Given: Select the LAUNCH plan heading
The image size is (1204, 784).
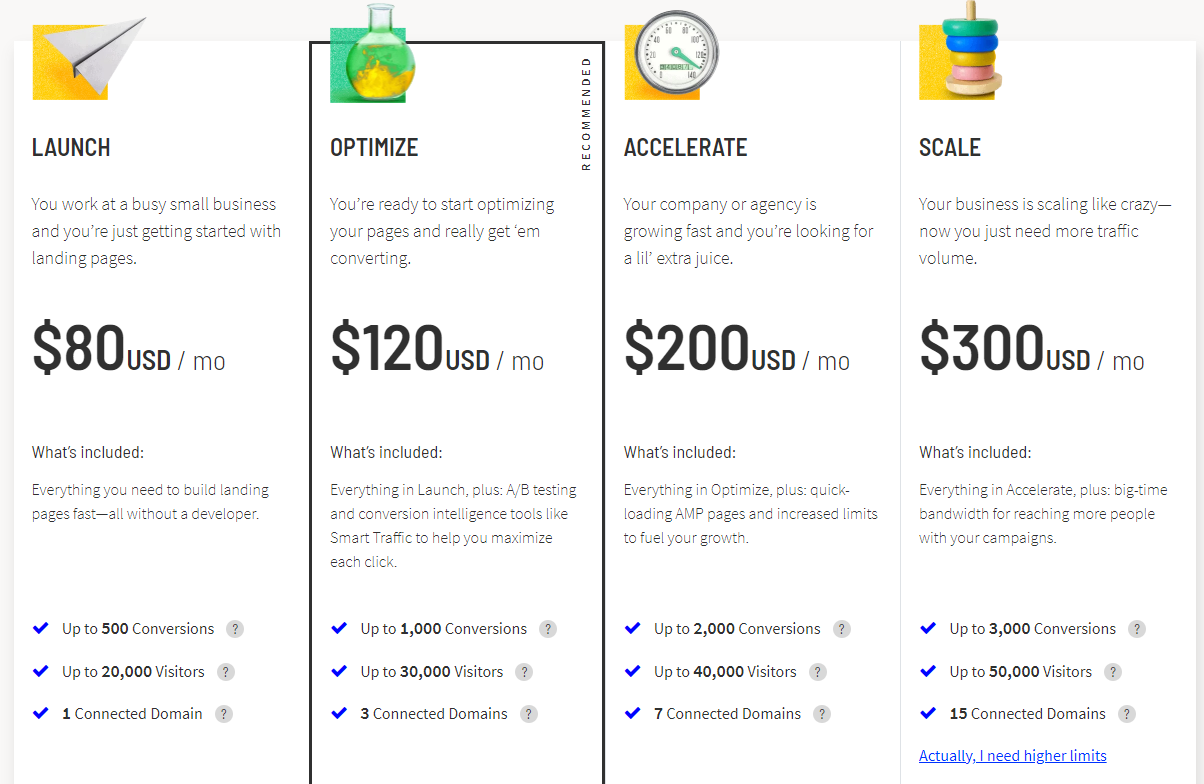Looking at the screenshot, I should 71,148.
